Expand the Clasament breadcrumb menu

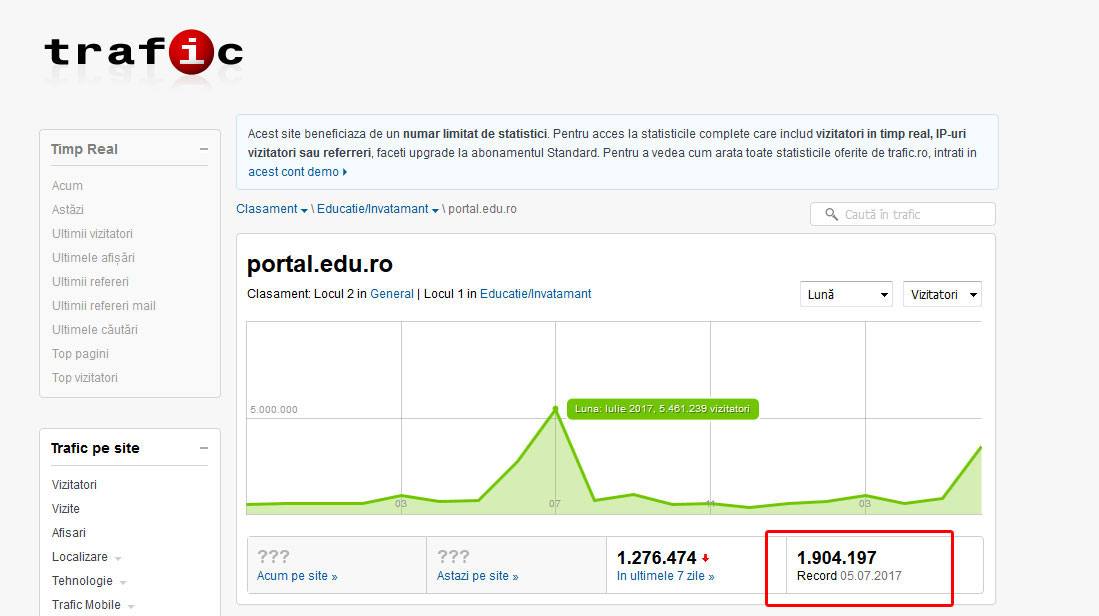click(272, 209)
